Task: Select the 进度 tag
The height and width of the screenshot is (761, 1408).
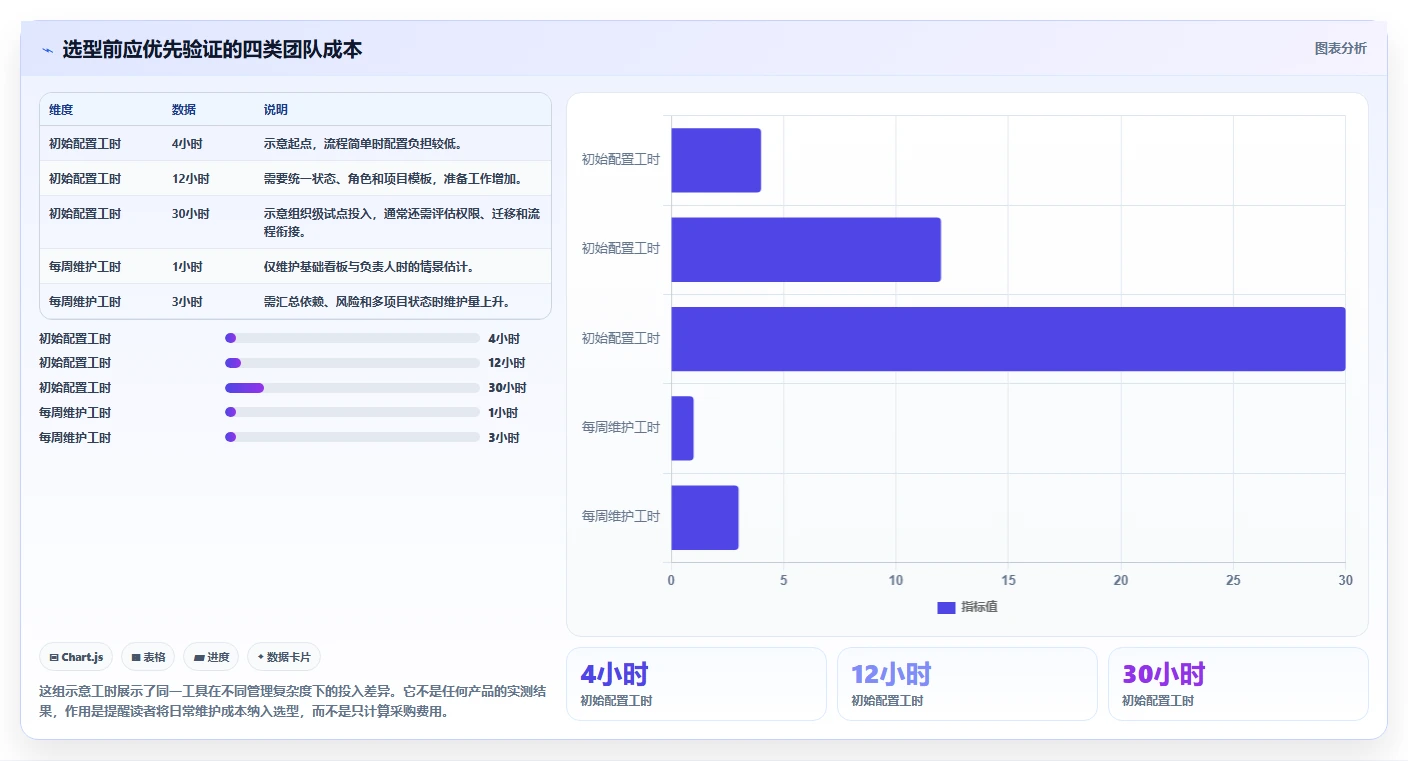Action: [211, 657]
